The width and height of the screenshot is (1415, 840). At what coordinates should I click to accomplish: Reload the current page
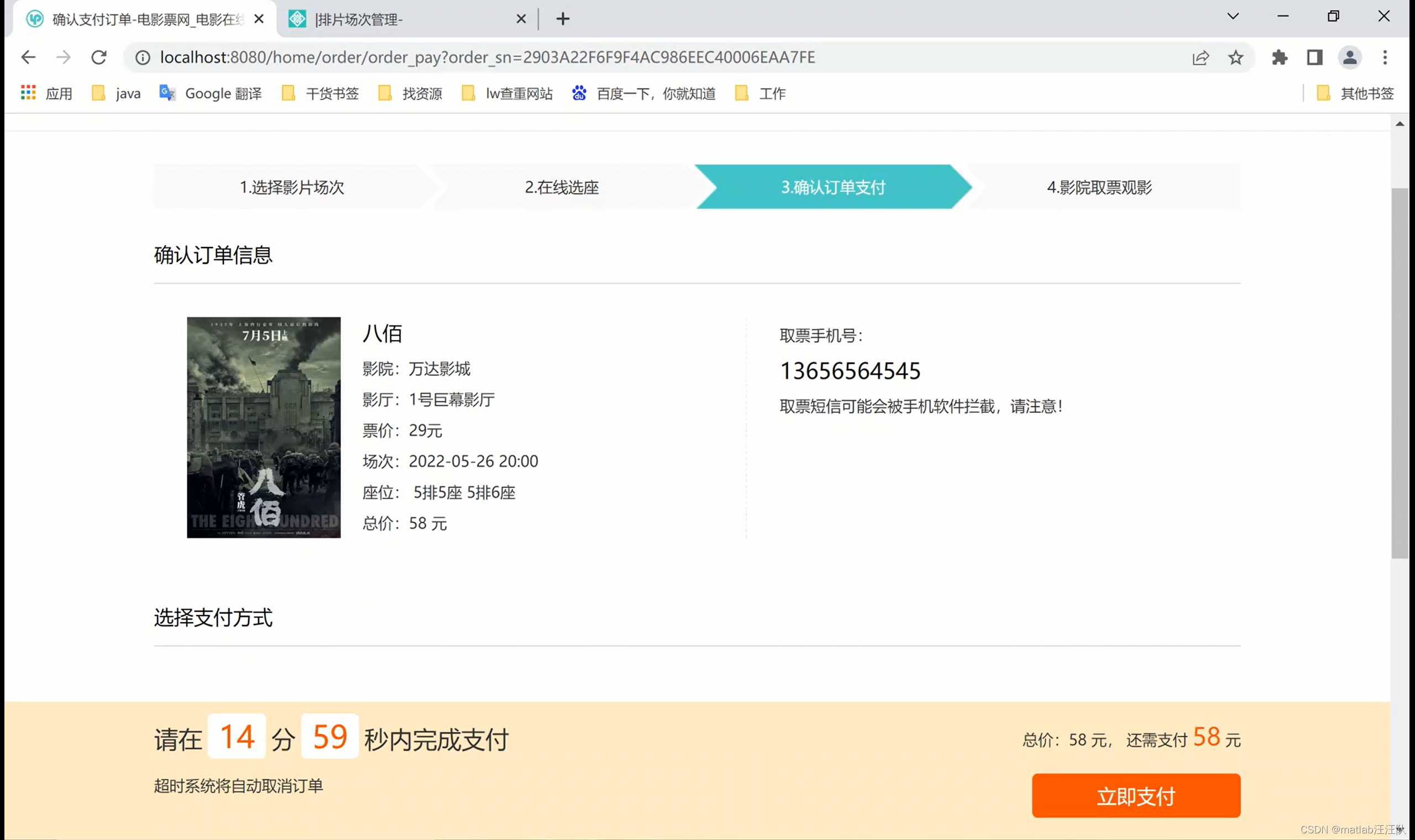(99, 57)
